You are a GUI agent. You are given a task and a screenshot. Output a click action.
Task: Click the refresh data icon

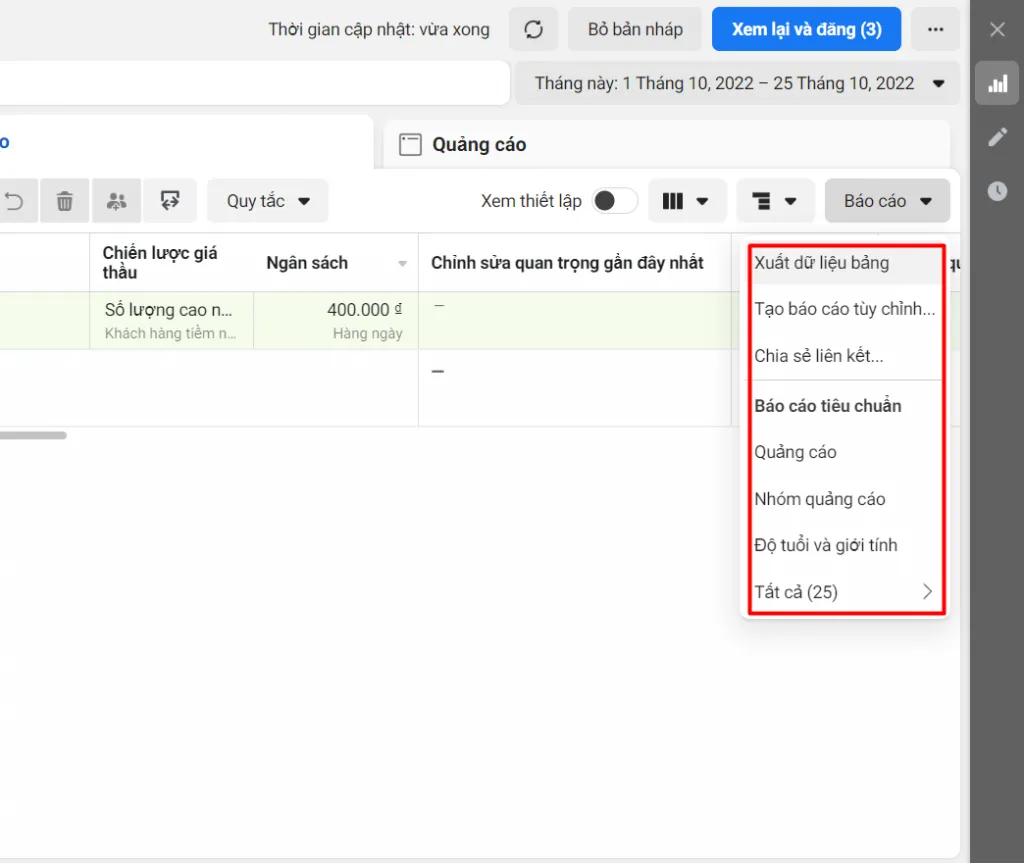point(534,29)
